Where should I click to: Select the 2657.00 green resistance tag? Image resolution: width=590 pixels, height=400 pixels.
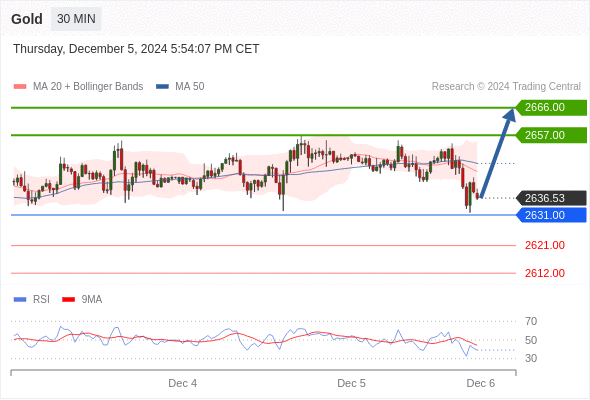[x=551, y=135]
